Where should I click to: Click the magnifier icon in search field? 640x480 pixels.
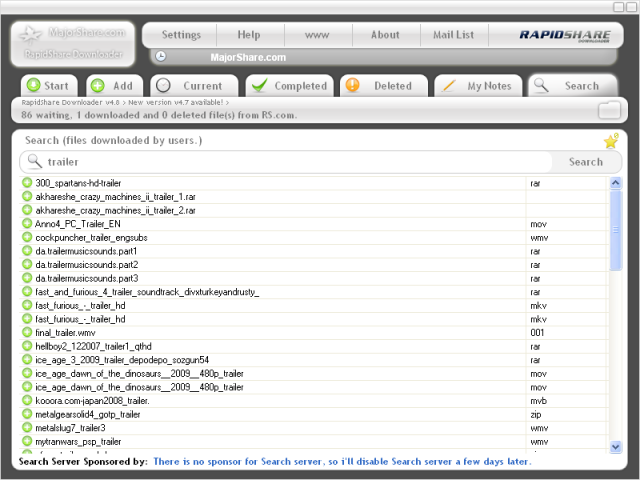point(34,162)
